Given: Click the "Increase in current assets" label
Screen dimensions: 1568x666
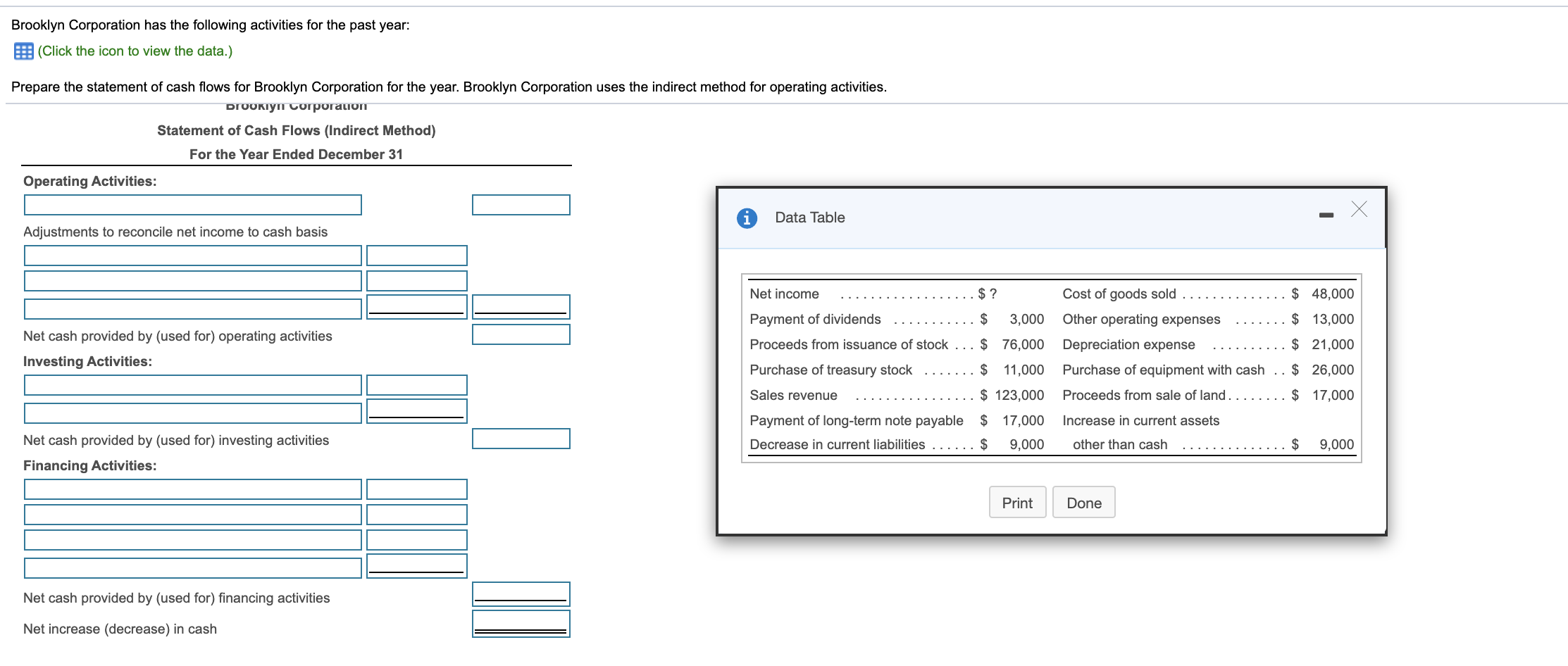Looking at the screenshot, I should coord(1141,420).
